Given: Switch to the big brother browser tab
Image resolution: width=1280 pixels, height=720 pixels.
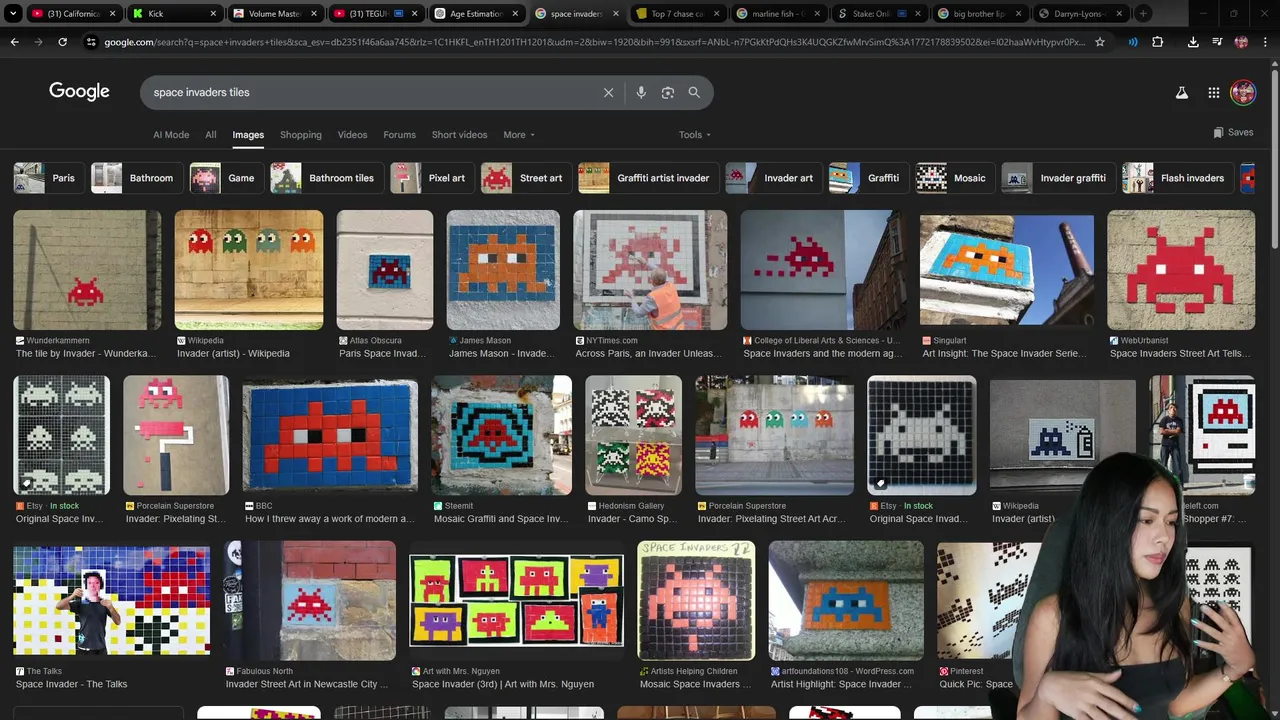Looking at the screenshot, I should 979,14.
